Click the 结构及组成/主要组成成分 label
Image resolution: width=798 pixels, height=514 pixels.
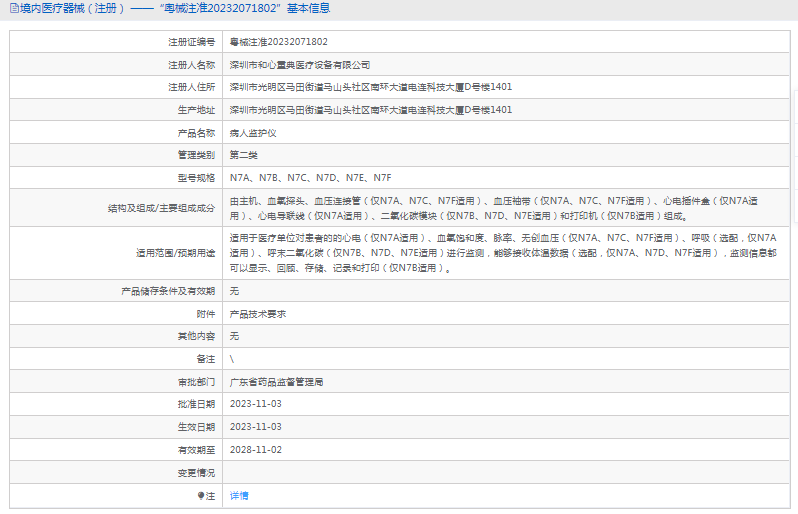[x=161, y=208]
